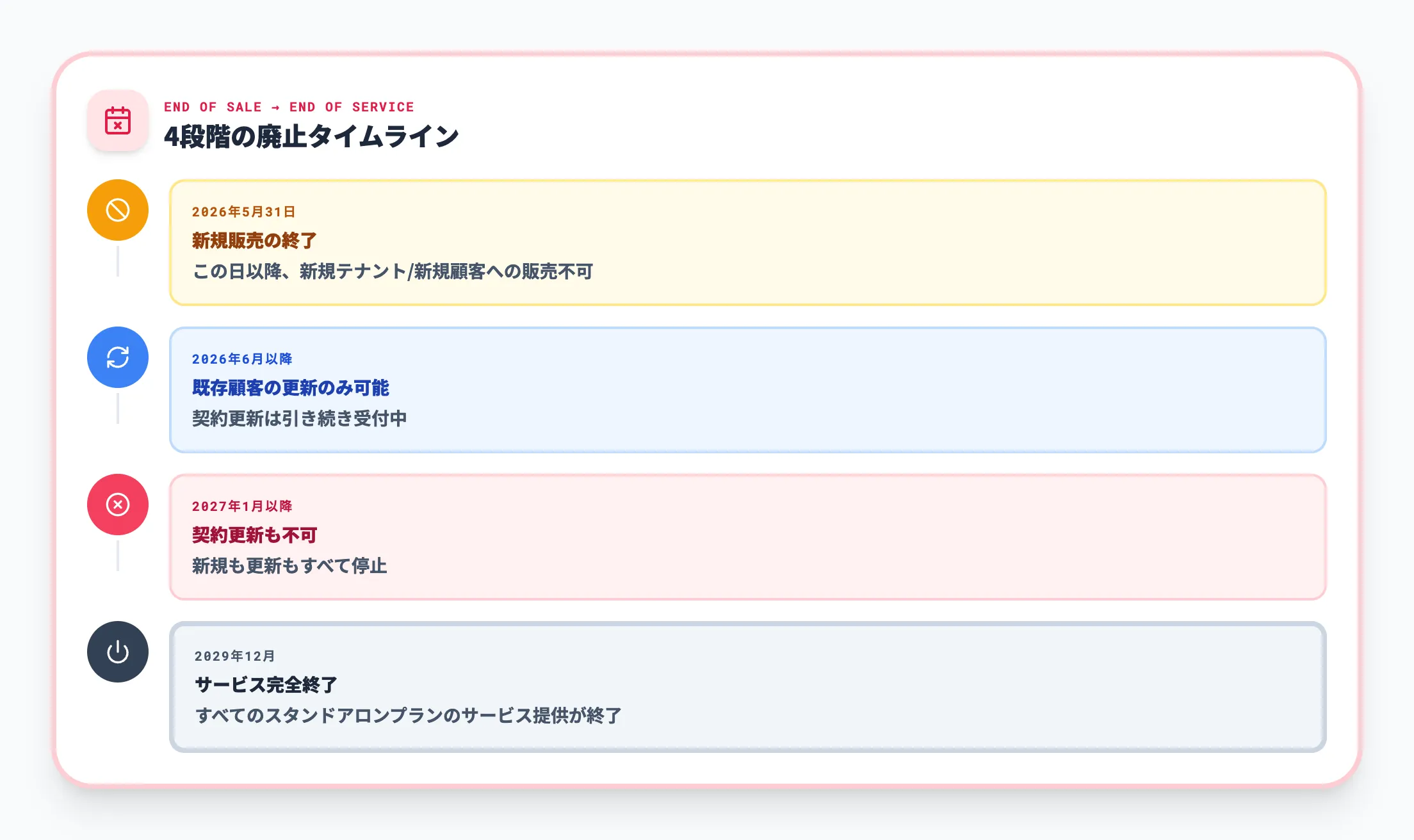Viewport: 1414px width, 840px height.
Task: Click the text 契約更新は引き続き受付中
Action: pos(300,417)
